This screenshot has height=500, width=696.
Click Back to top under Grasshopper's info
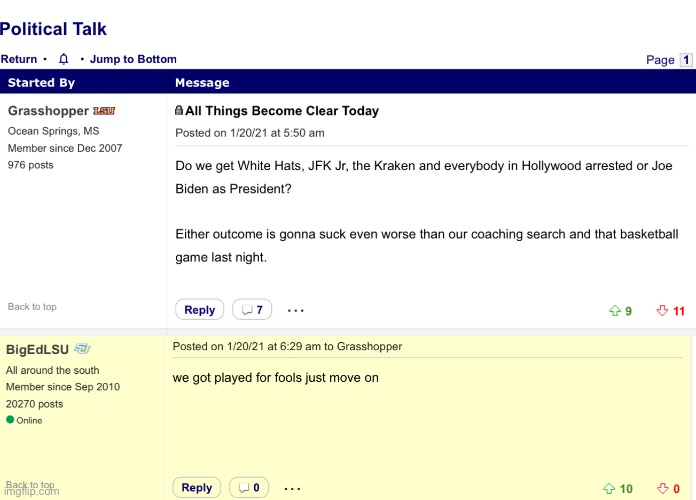coord(32,307)
